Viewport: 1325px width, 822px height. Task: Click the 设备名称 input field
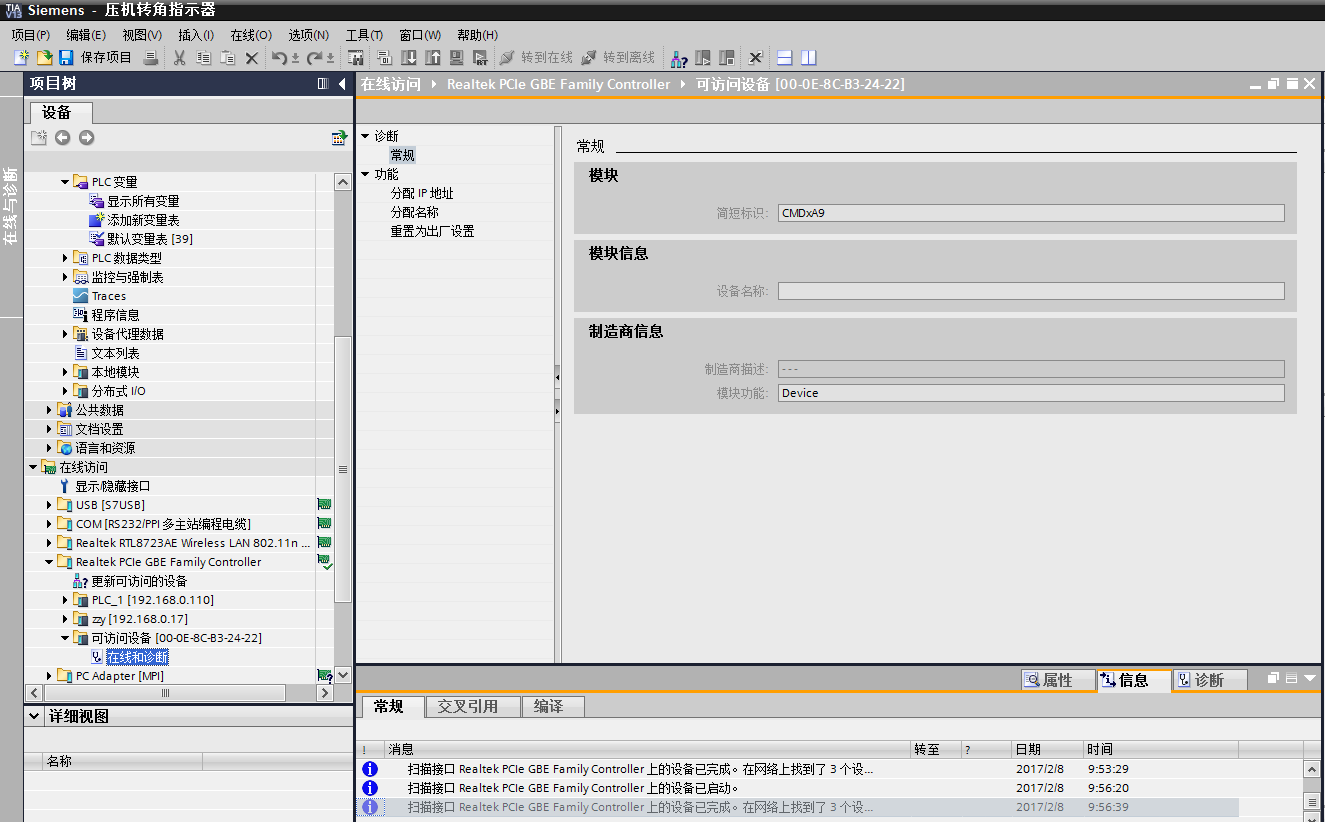(x=1030, y=291)
